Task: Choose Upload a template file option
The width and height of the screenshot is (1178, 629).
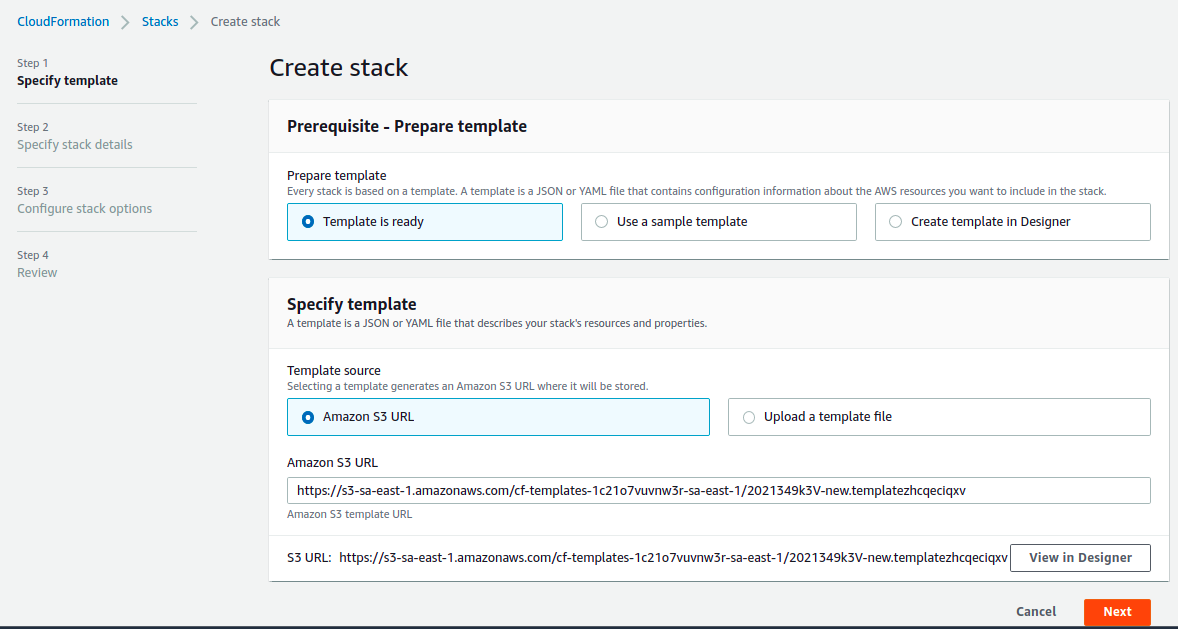Action: pos(939,416)
